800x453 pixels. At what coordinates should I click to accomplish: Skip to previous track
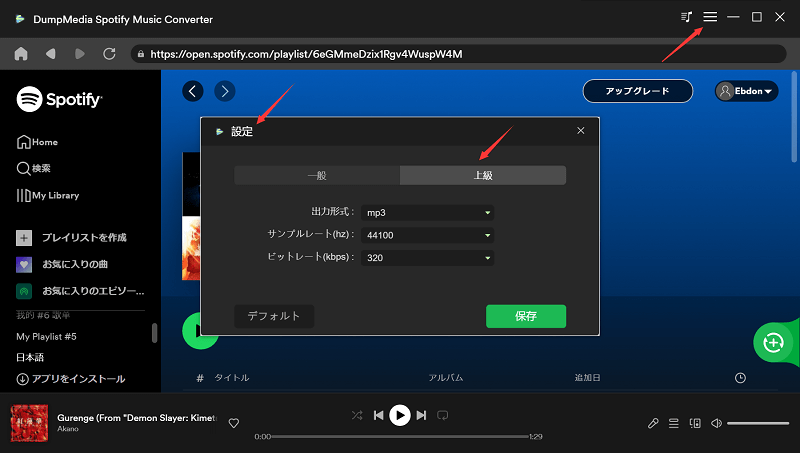379,415
